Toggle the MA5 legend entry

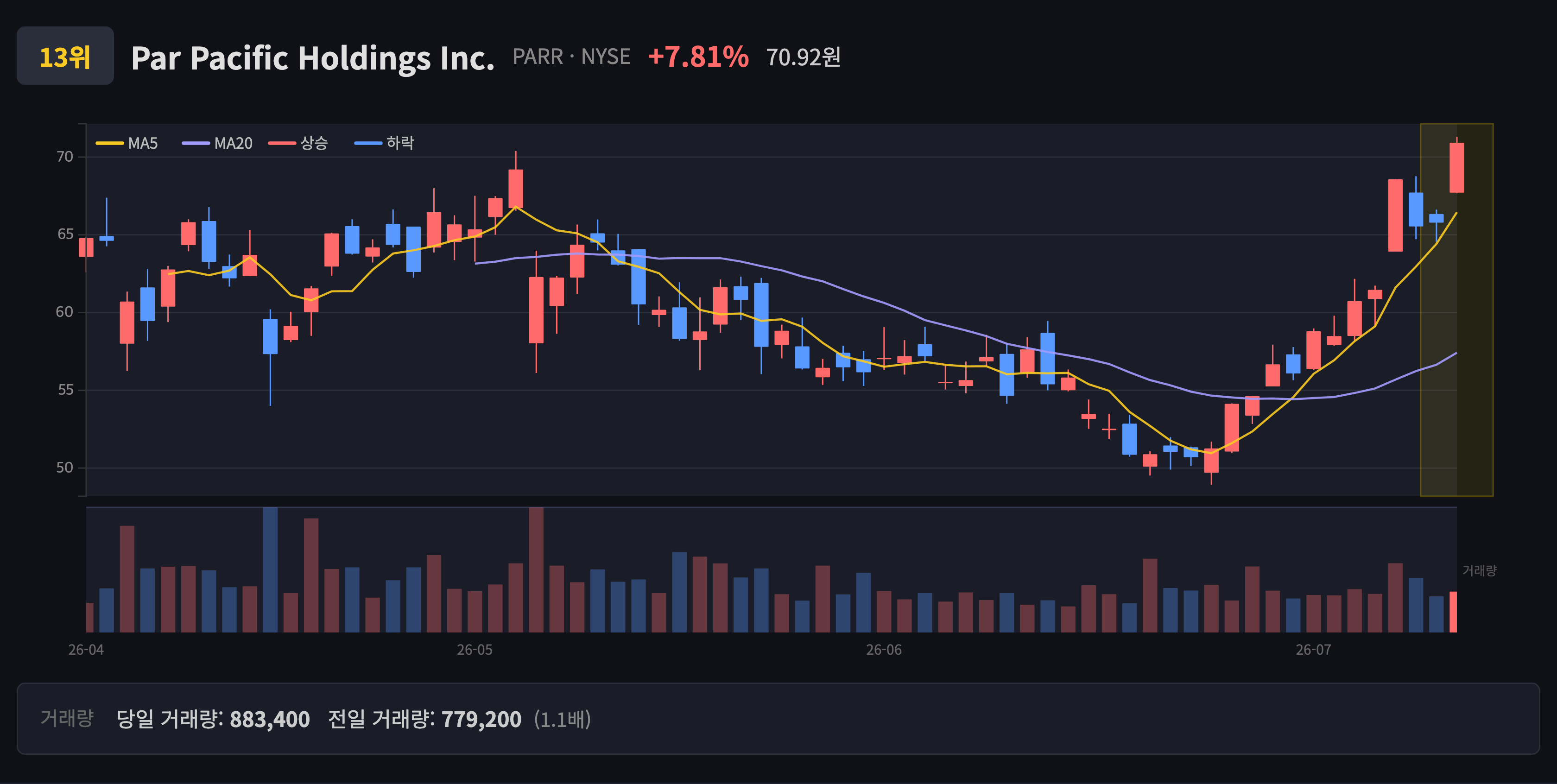[127, 143]
